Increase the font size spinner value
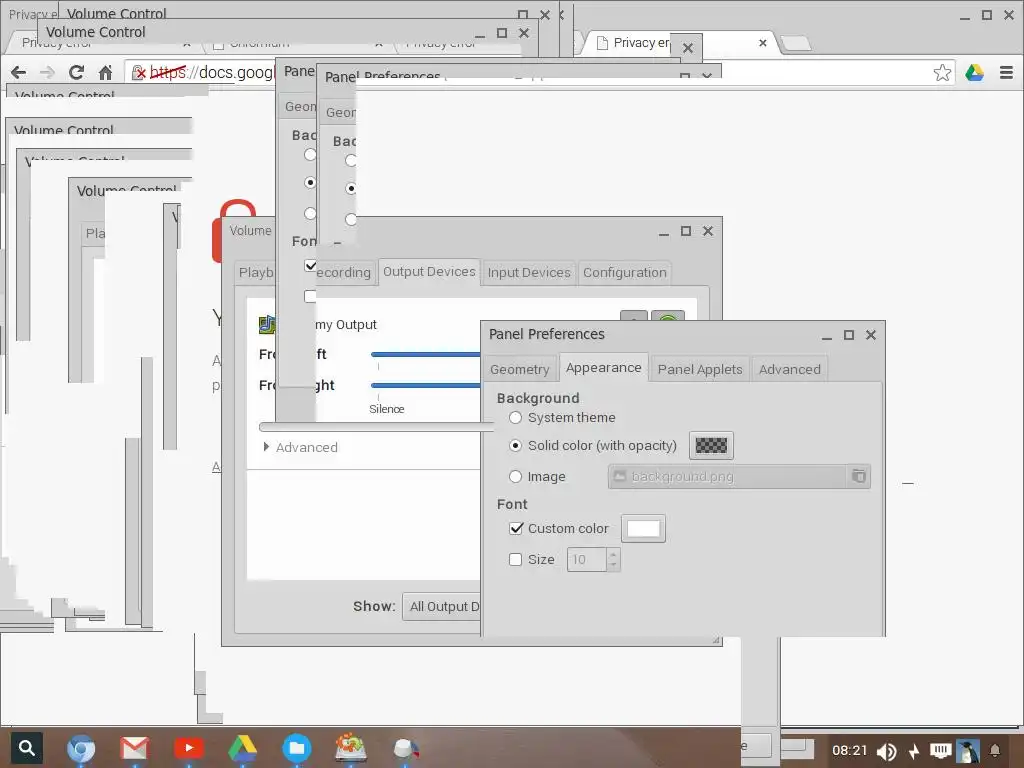The image size is (1024, 768). (613, 554)
